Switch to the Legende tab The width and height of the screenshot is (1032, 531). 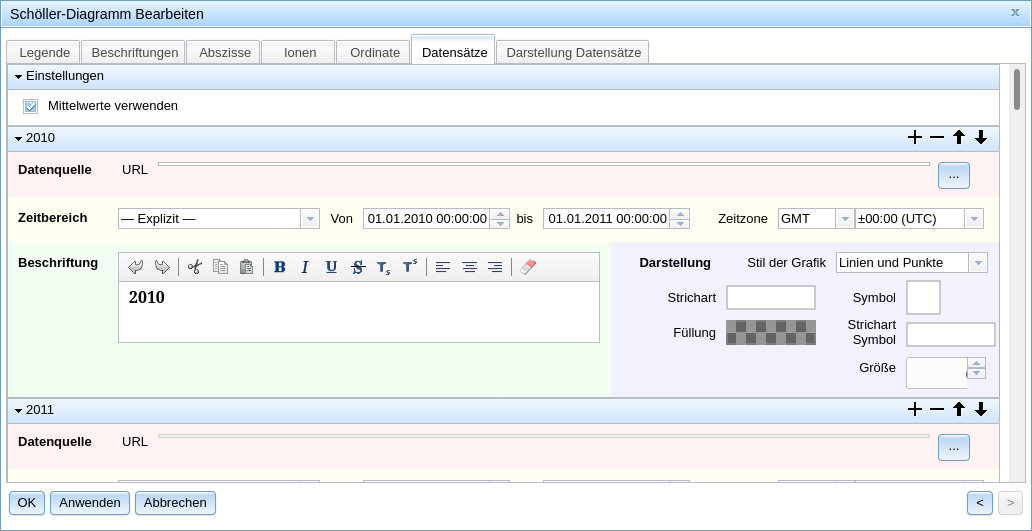[43, 53]
